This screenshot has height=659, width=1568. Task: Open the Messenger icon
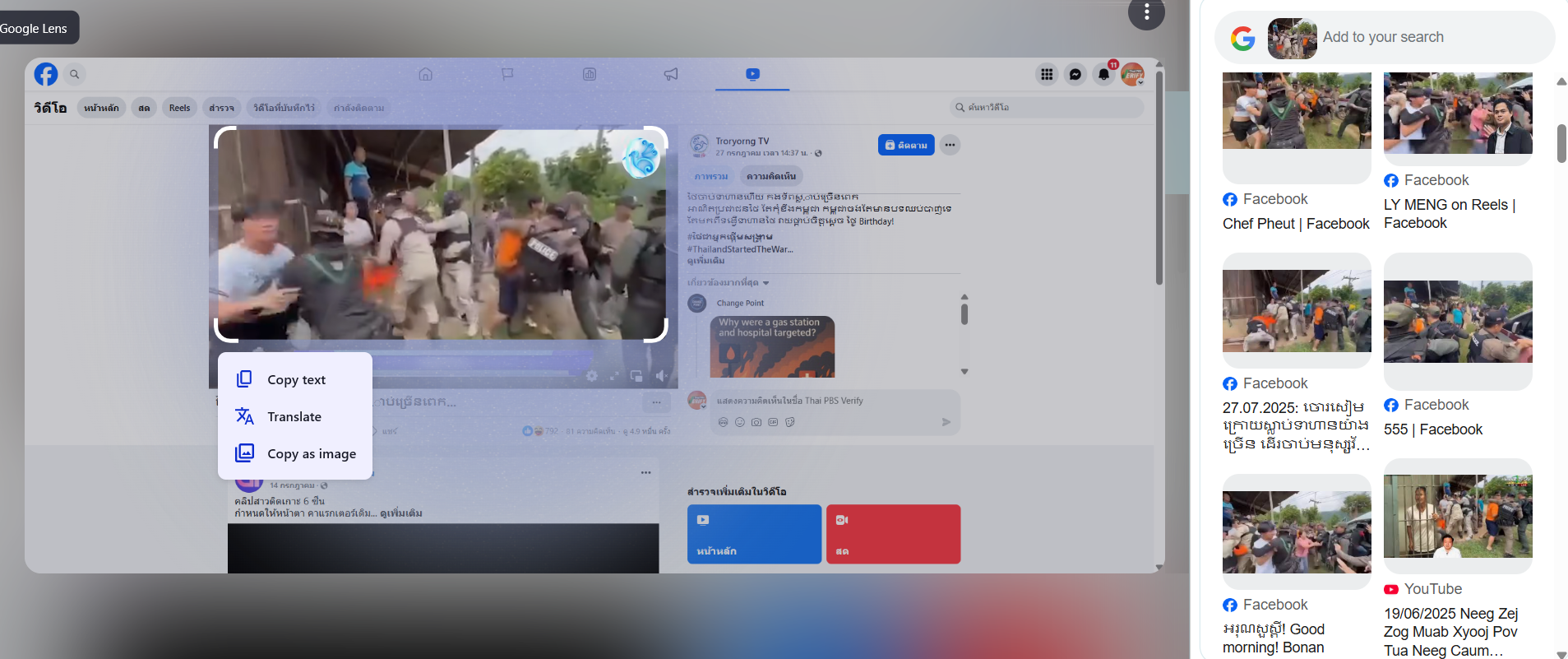tap(1075, 74)
